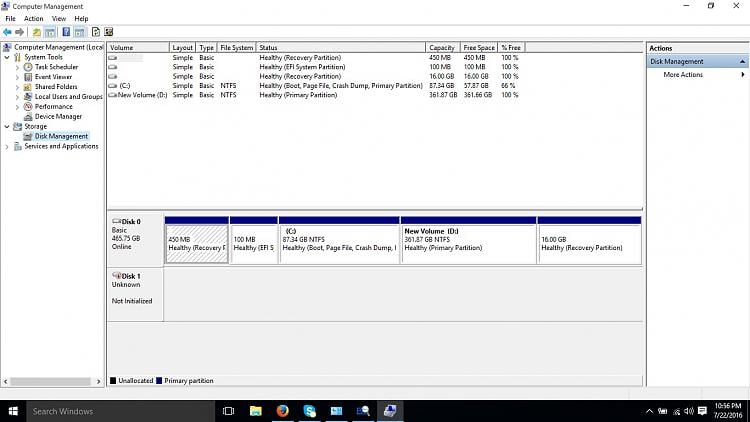
Task: Collapse the Disk Management actions section
Action: coord(742,61)
